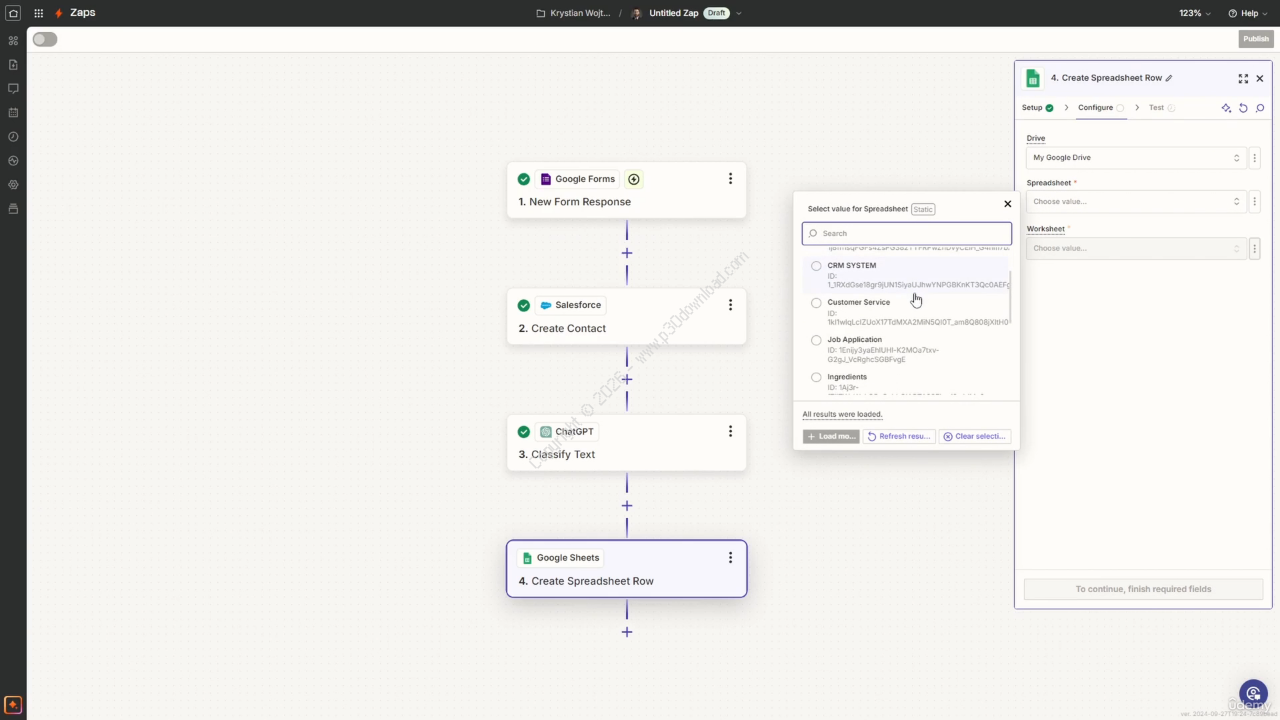Expand the step panel to full screen

1243,78
